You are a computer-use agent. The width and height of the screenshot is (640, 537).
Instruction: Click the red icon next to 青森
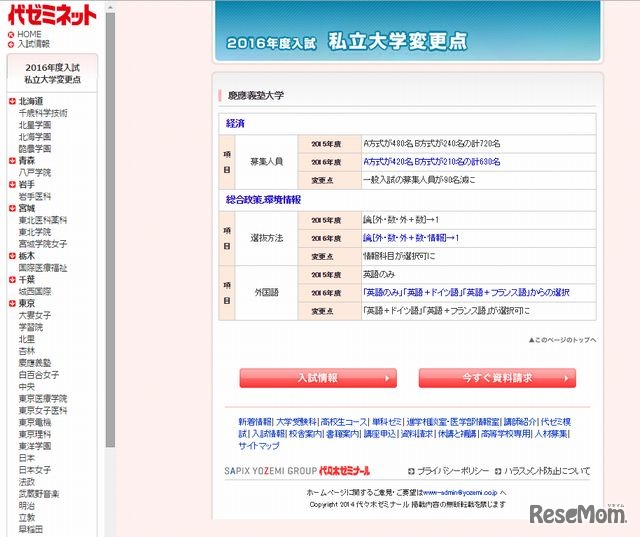pyautogui.click(x=12, y=160)
